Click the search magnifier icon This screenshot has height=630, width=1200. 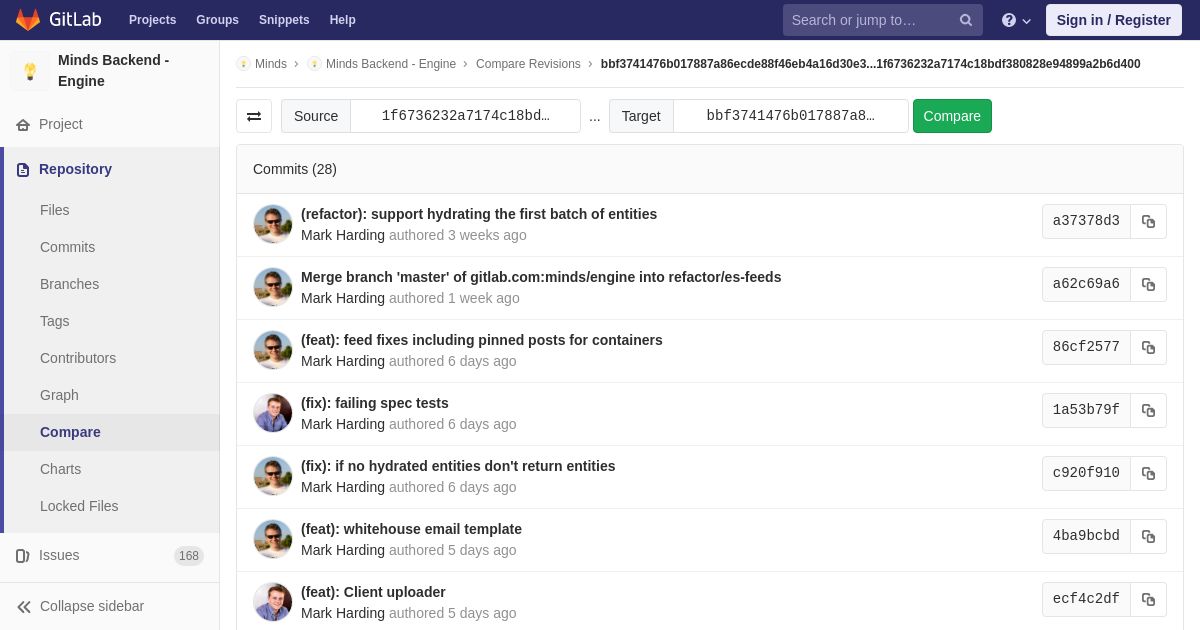(x=965, y=20)
